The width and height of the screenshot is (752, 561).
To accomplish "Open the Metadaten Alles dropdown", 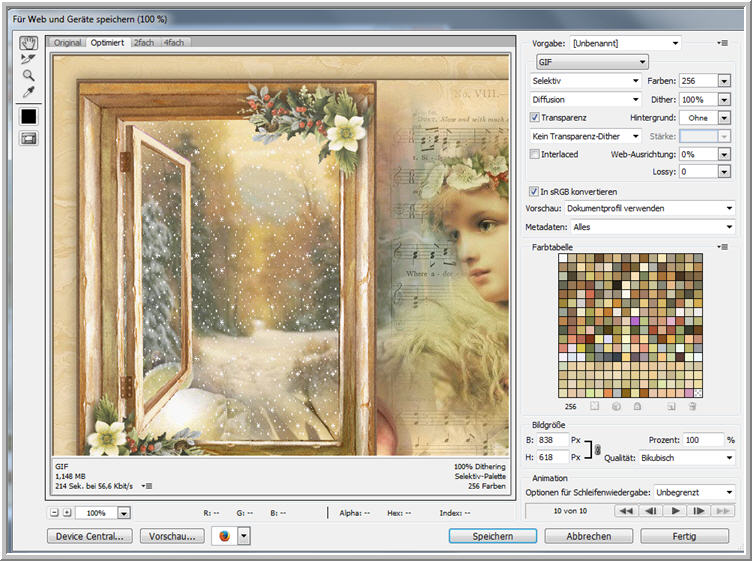I will [652, 227].
